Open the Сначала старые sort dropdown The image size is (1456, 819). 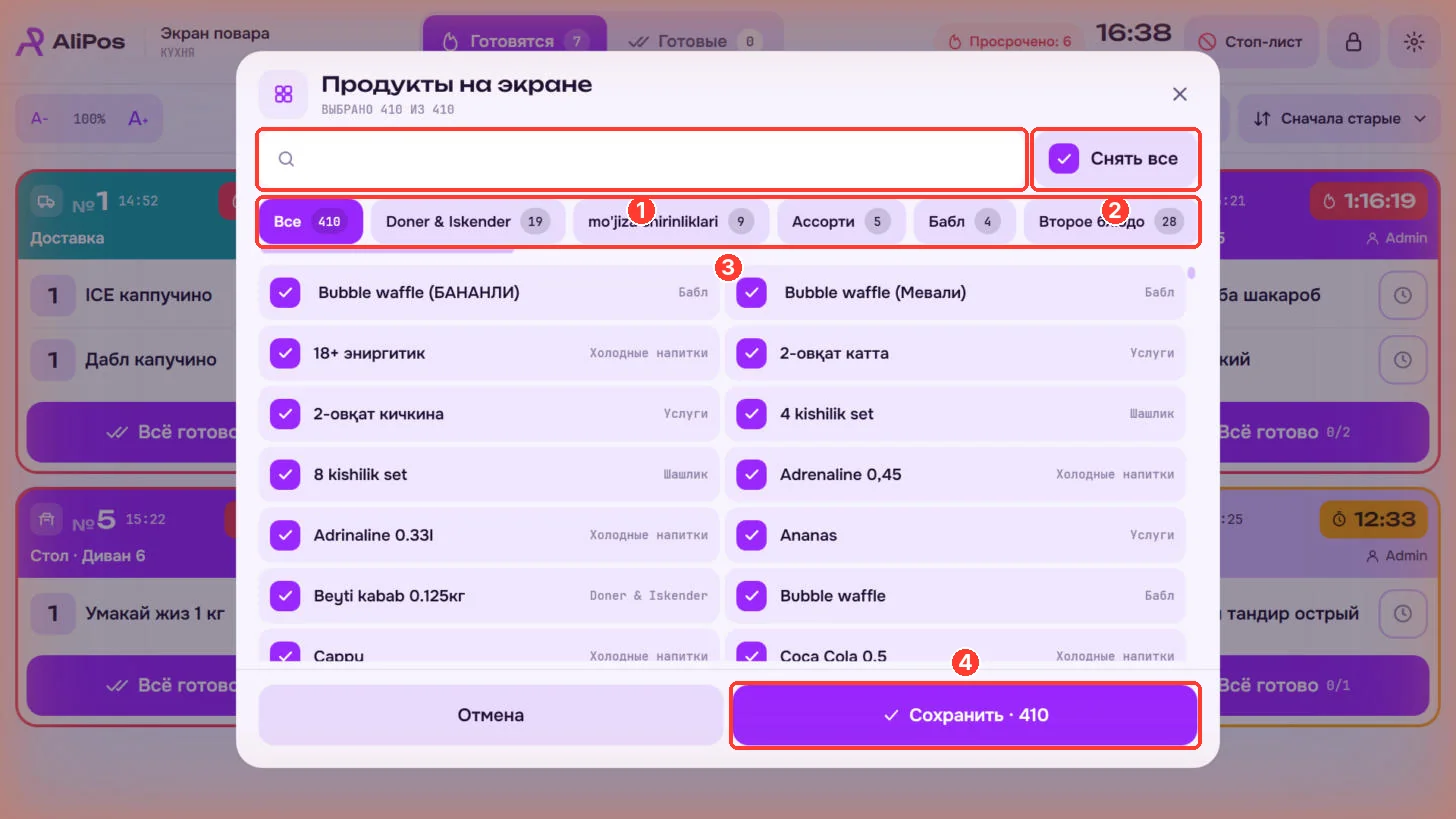pos(1339,119)
